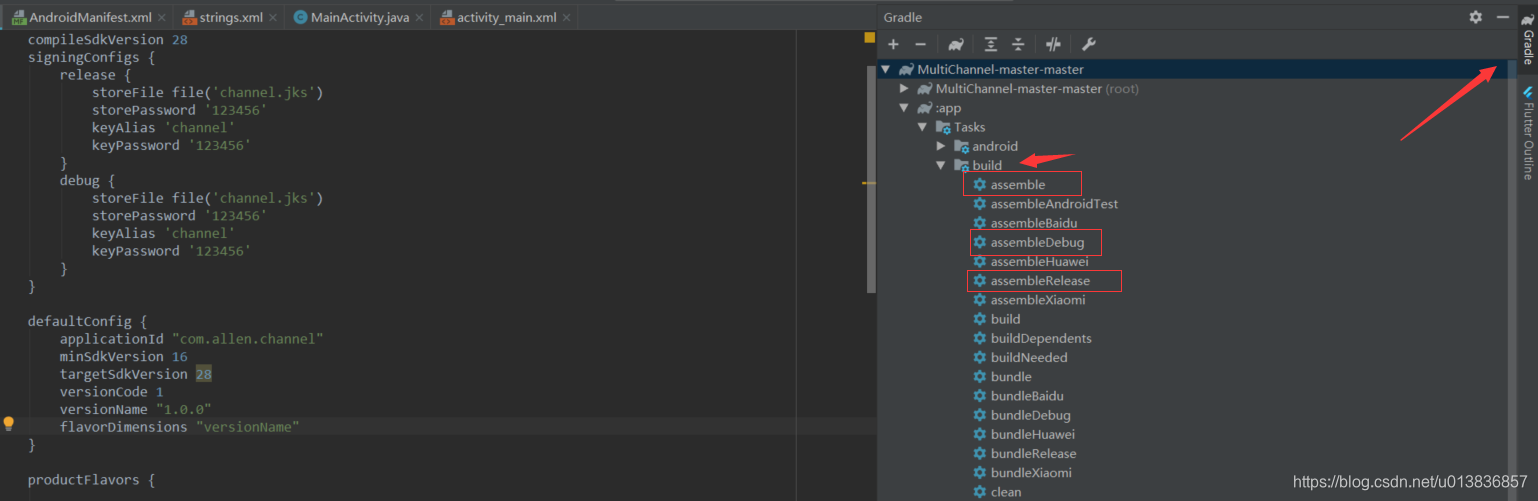This screenshot has height=501, width=1538.
Task: Collapse the build tasks folder
Action: pos(941,165)
